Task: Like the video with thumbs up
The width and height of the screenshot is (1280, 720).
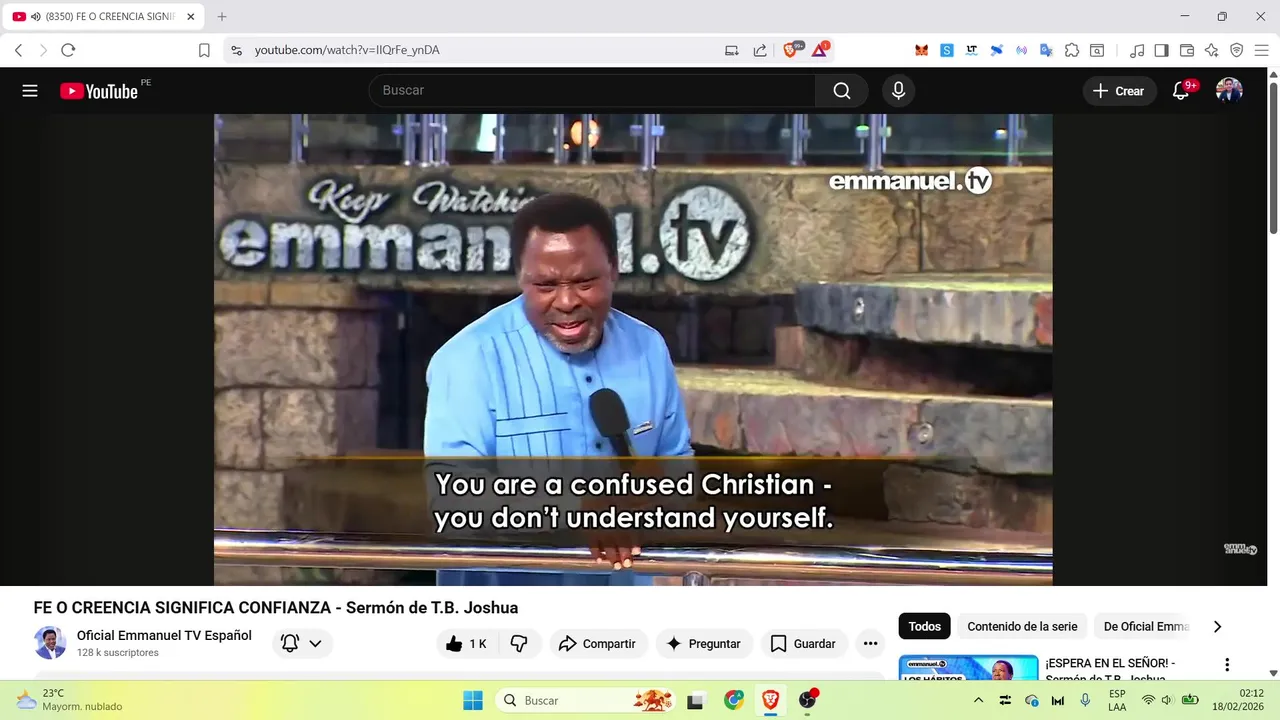Action: [x=466, y=644]
